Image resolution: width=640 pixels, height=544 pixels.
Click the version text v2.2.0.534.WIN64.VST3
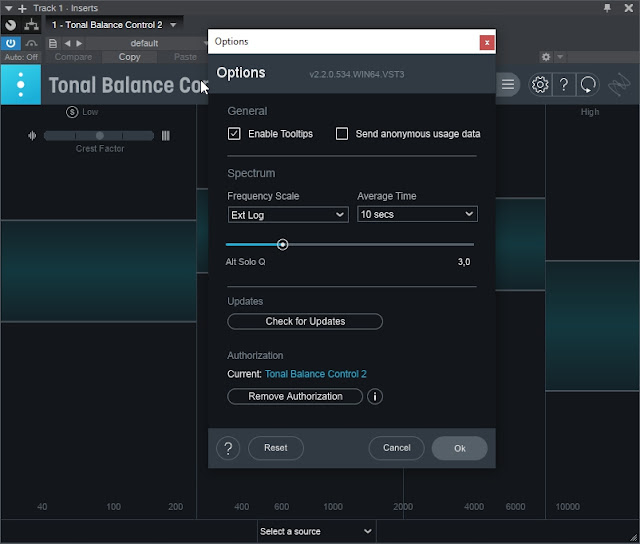point(357,74)
